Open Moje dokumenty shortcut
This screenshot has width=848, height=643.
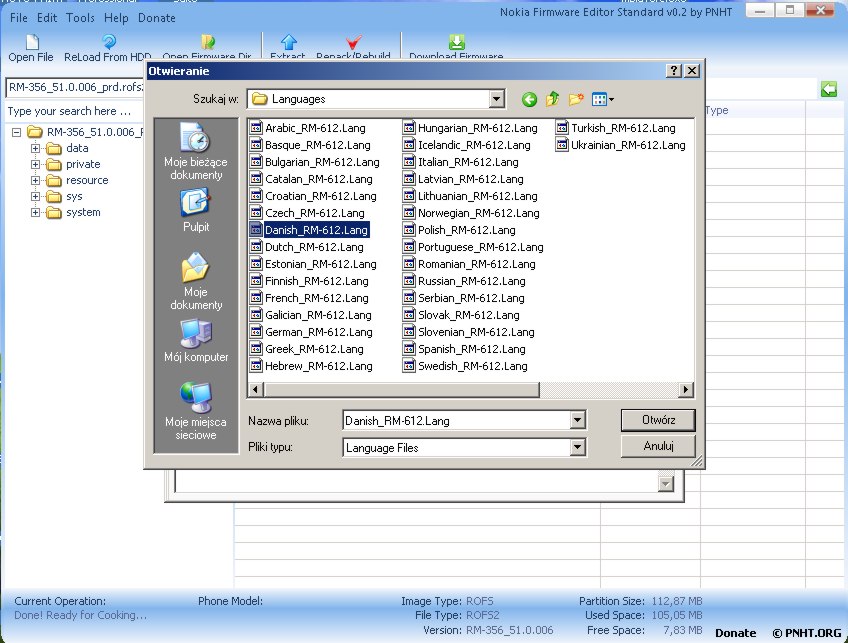point(196,281)
